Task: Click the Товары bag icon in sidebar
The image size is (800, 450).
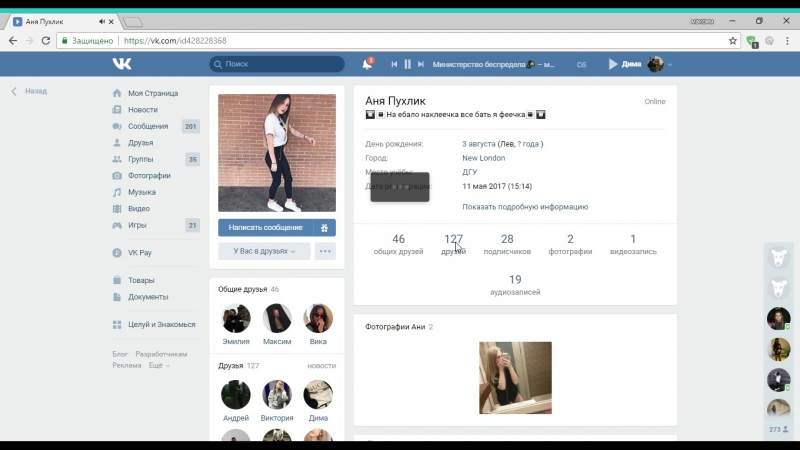Action: point(117,280)
